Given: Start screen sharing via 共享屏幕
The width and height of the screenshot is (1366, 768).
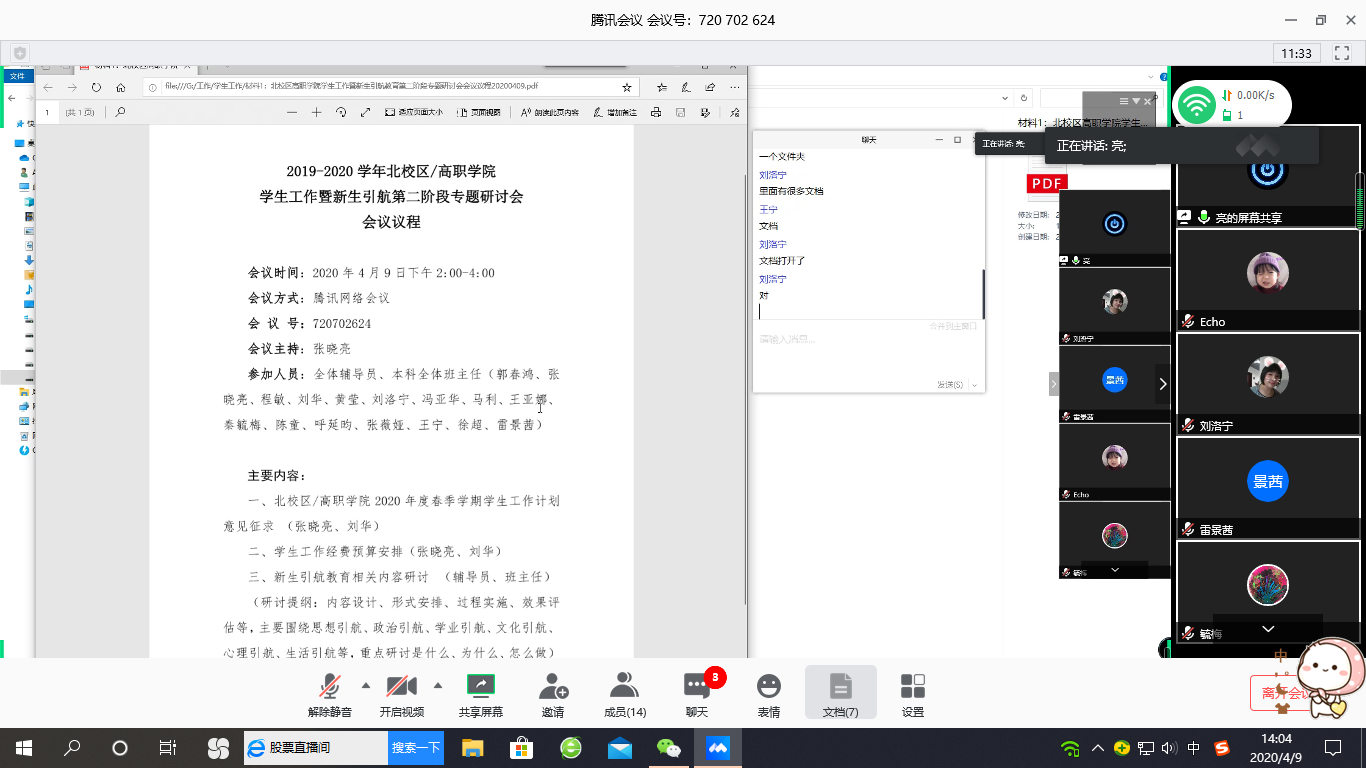Looking at the screenshot, I should tap(480, 694).
